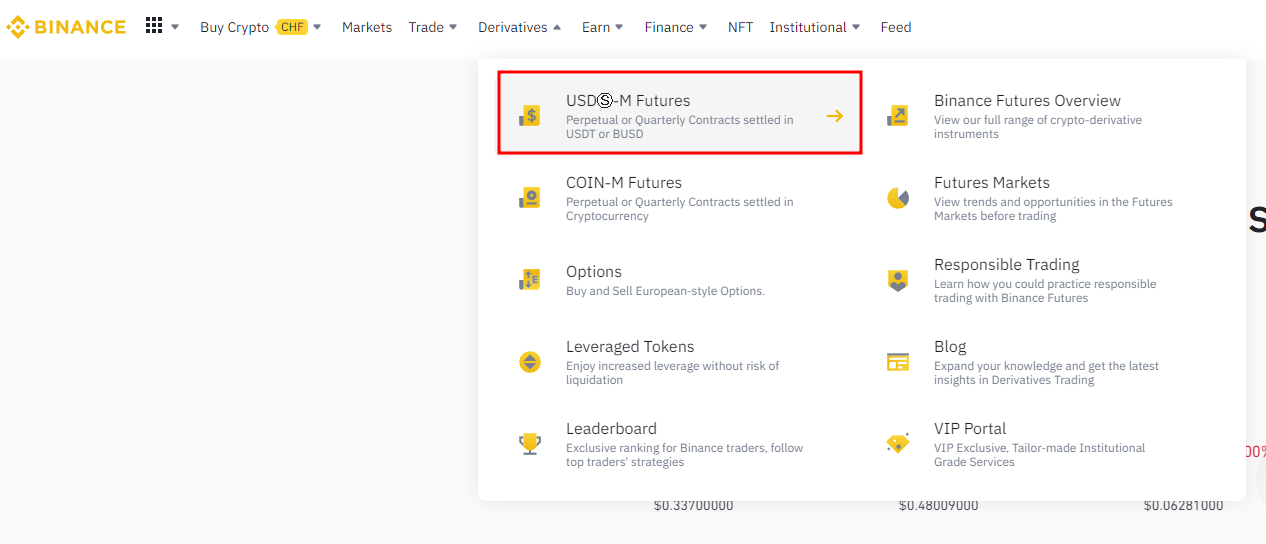Open the Options trading page
The width and height of the screenshot is (1266, 544).
tap(680, 280)
